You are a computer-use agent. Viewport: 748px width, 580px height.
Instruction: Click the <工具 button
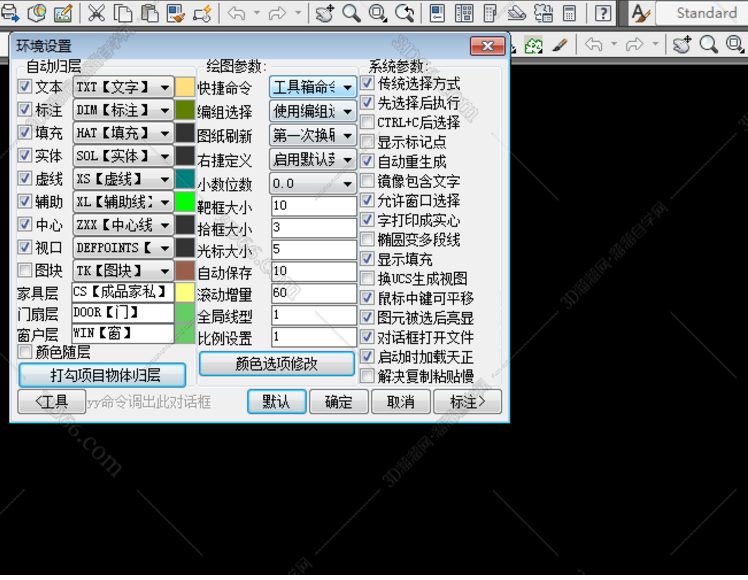[x=52, y=402]
